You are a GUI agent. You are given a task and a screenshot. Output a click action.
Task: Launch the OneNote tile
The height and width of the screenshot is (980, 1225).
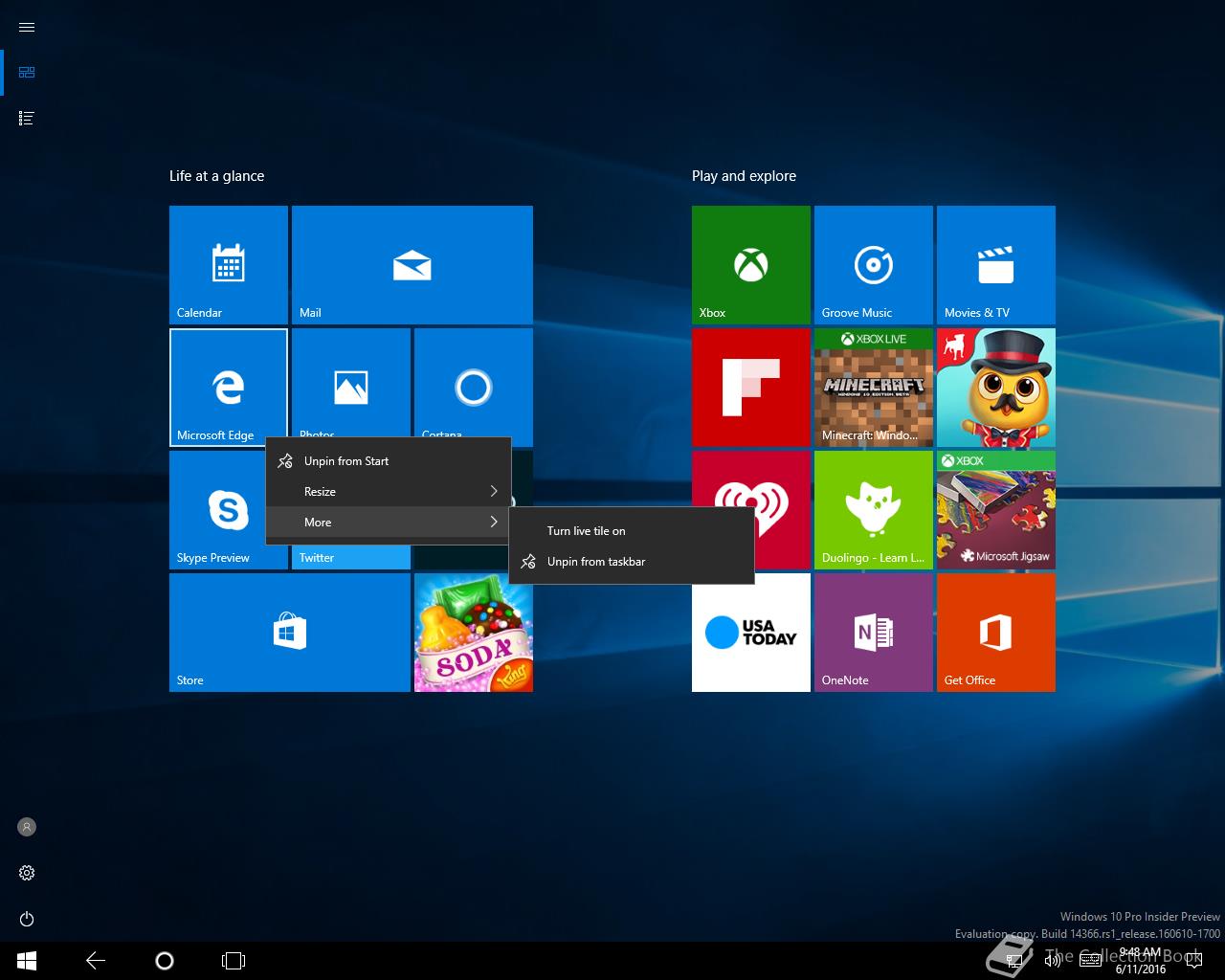click(x=874, y=633)
